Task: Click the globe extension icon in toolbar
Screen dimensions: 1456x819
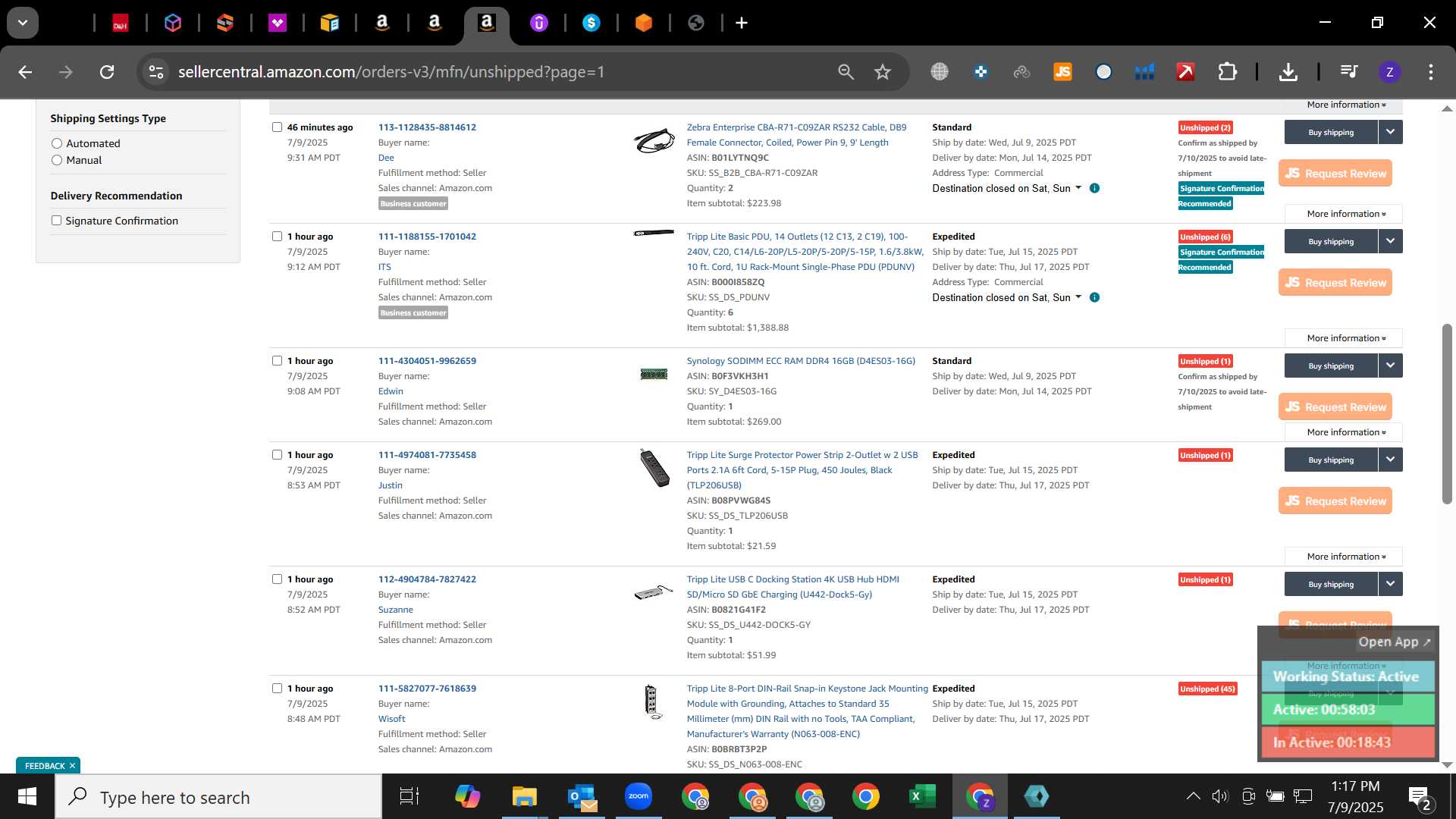Action: (x=940, y=72)
